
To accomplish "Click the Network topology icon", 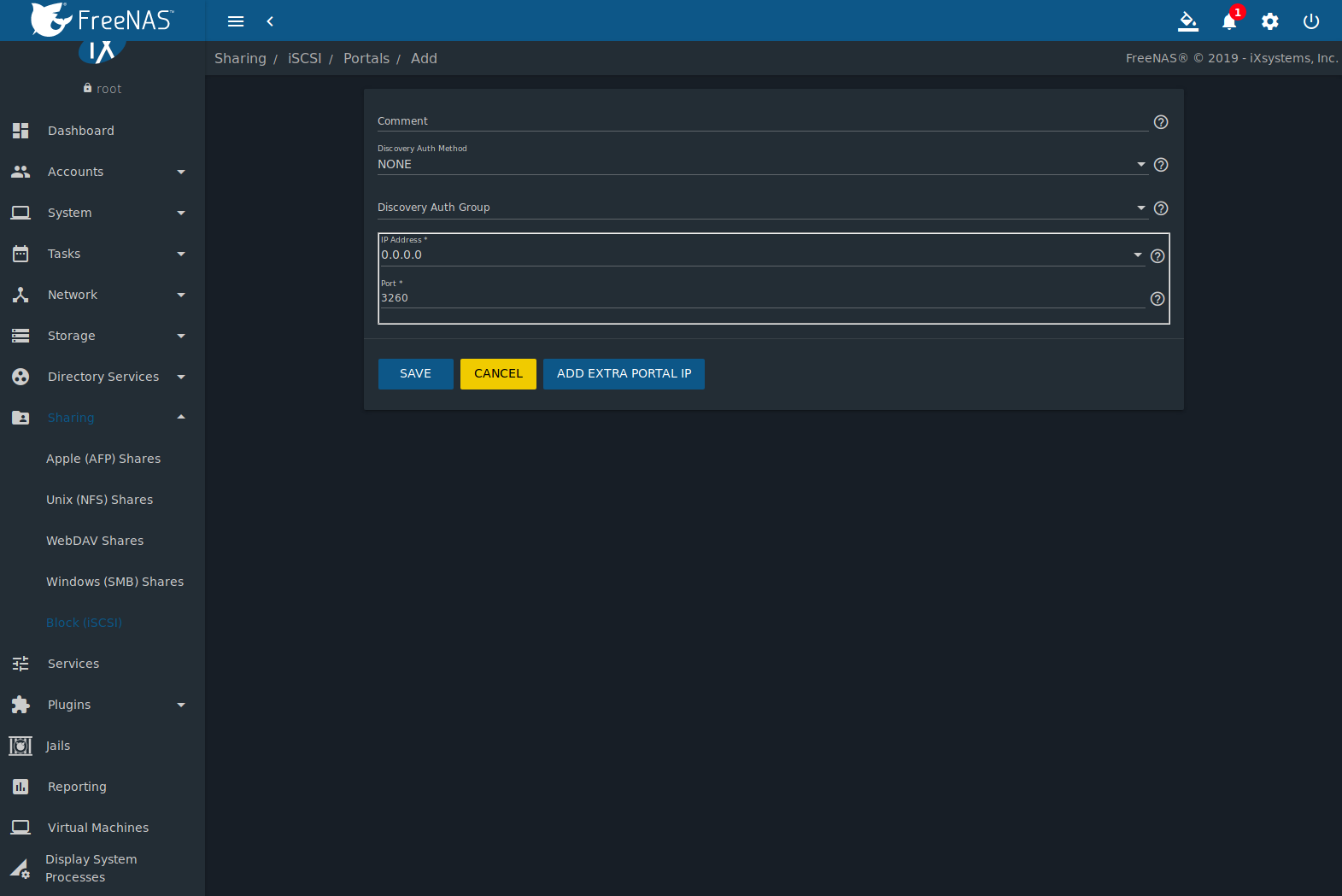I will click(x=21, y=295).
